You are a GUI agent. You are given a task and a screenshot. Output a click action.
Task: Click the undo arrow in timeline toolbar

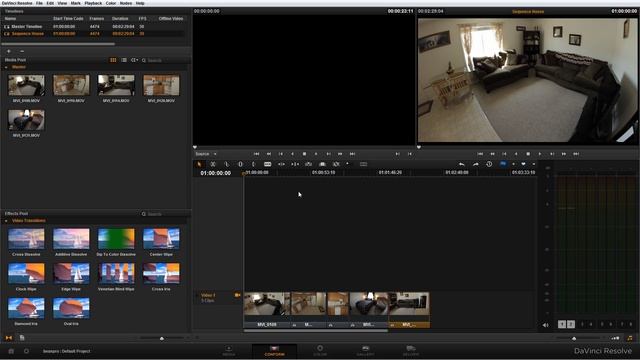tap(462, 164)
